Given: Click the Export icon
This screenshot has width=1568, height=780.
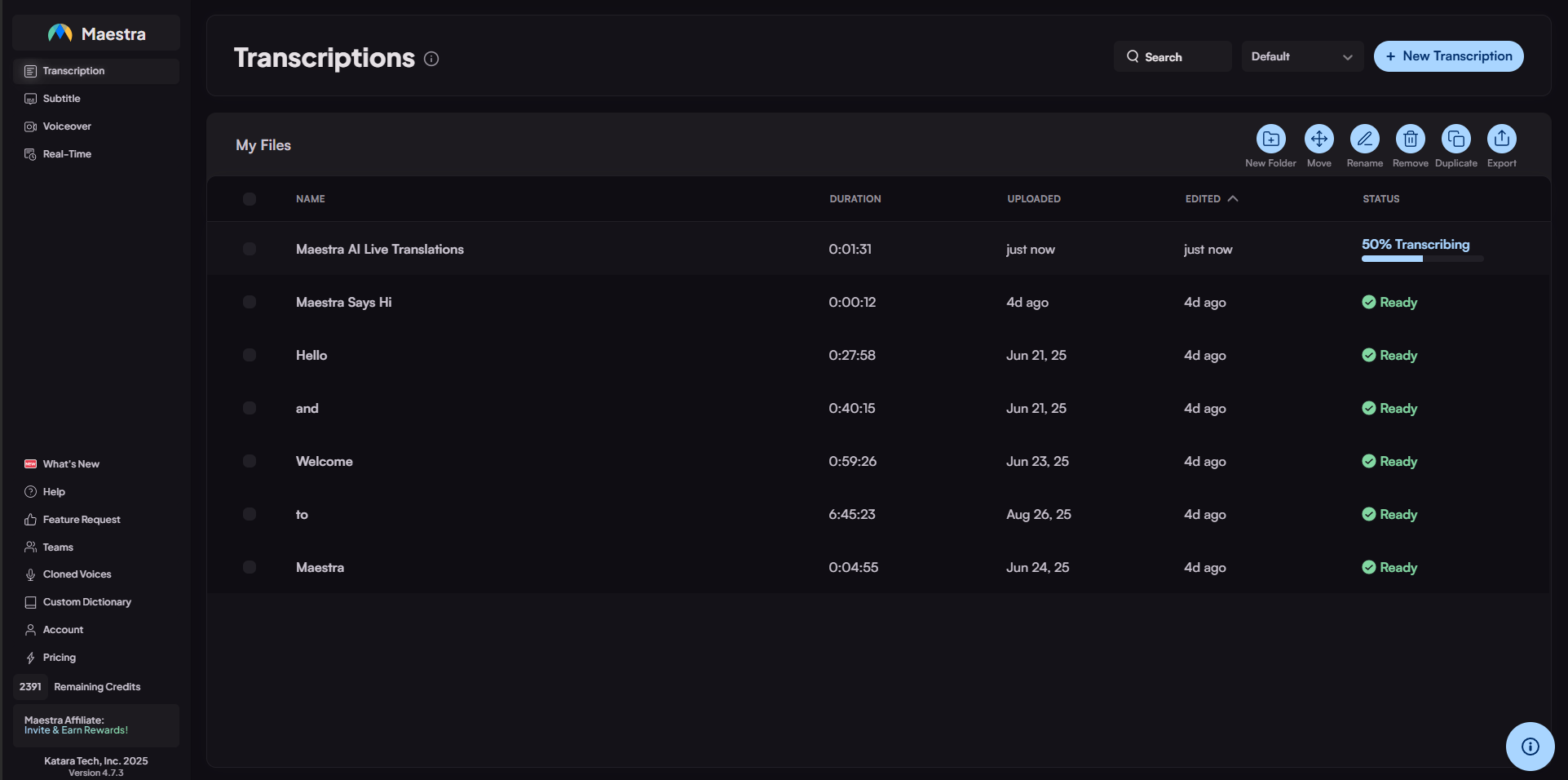Looking at the screenshot, I should [x=1501, y=140].
